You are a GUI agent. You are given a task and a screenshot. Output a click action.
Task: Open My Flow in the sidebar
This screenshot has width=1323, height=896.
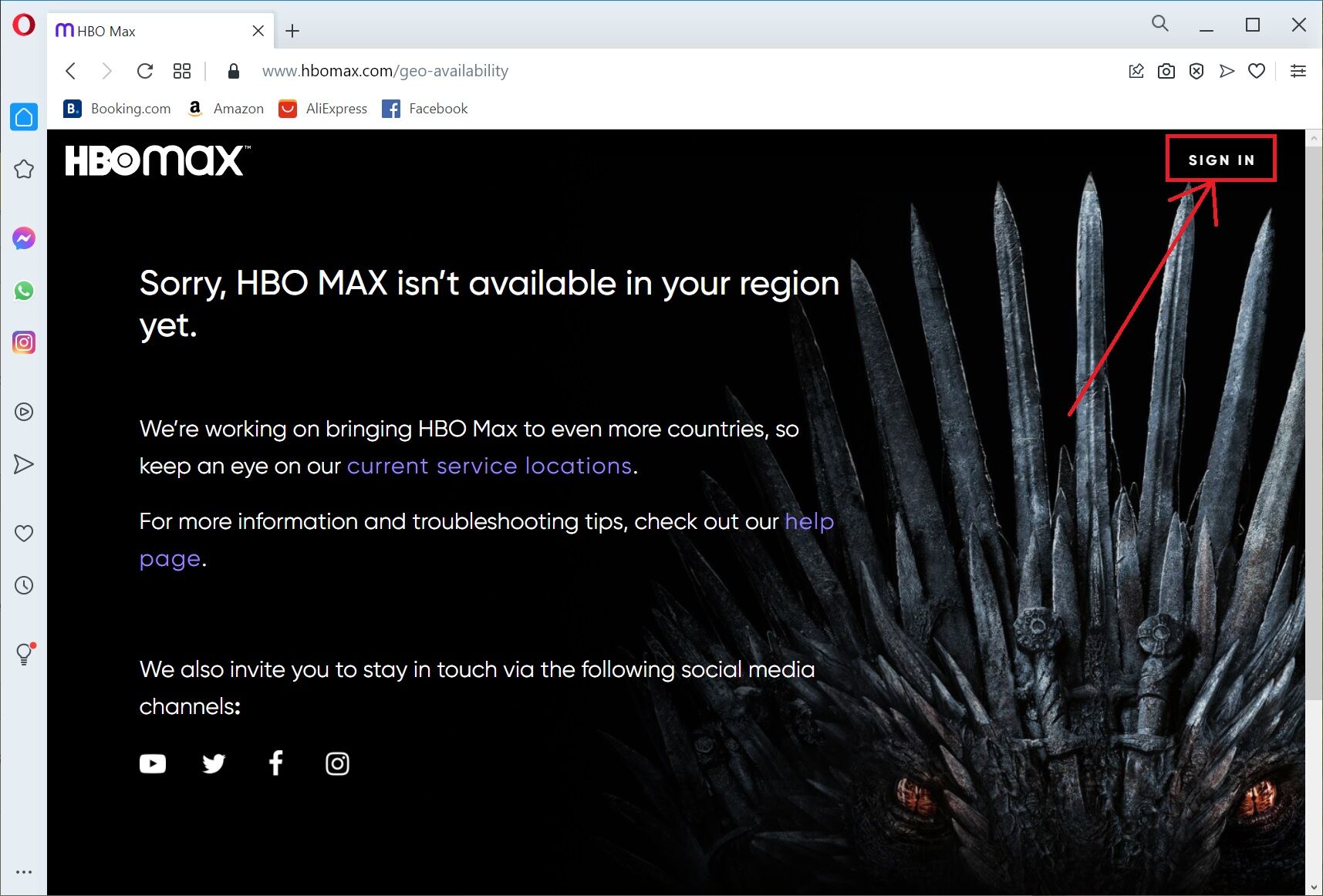click(x=24, y=464)
